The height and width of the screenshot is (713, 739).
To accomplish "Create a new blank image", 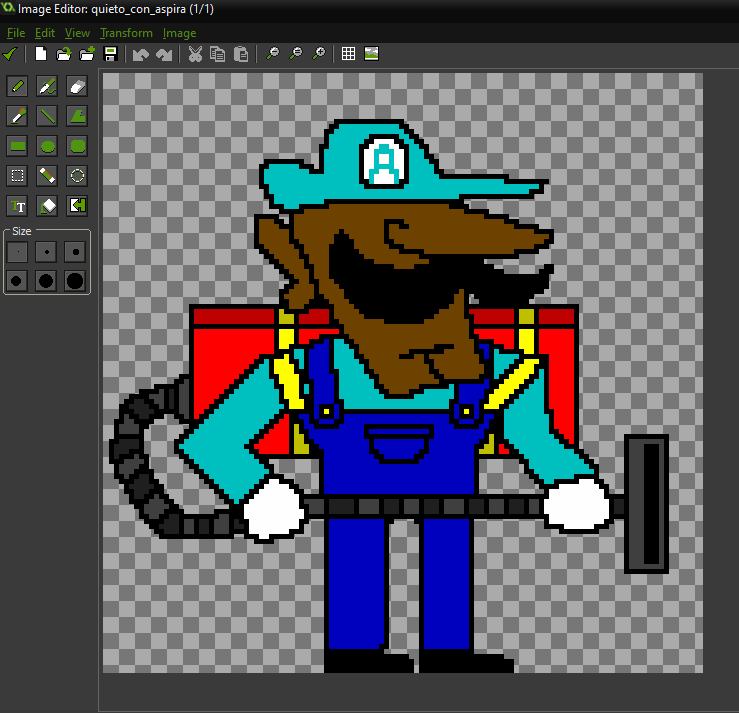I will tap(41, 54).
